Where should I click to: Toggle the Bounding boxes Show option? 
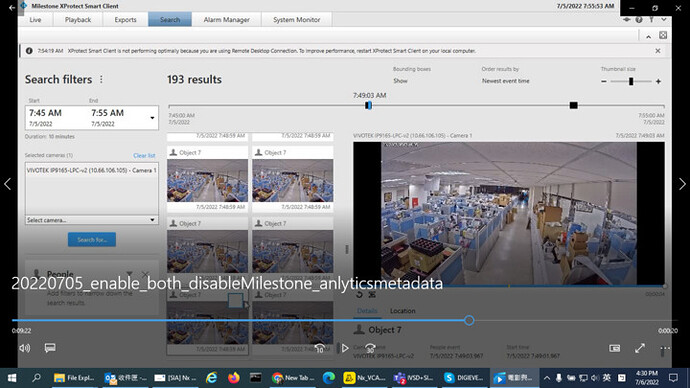click(x=400, y=81)
